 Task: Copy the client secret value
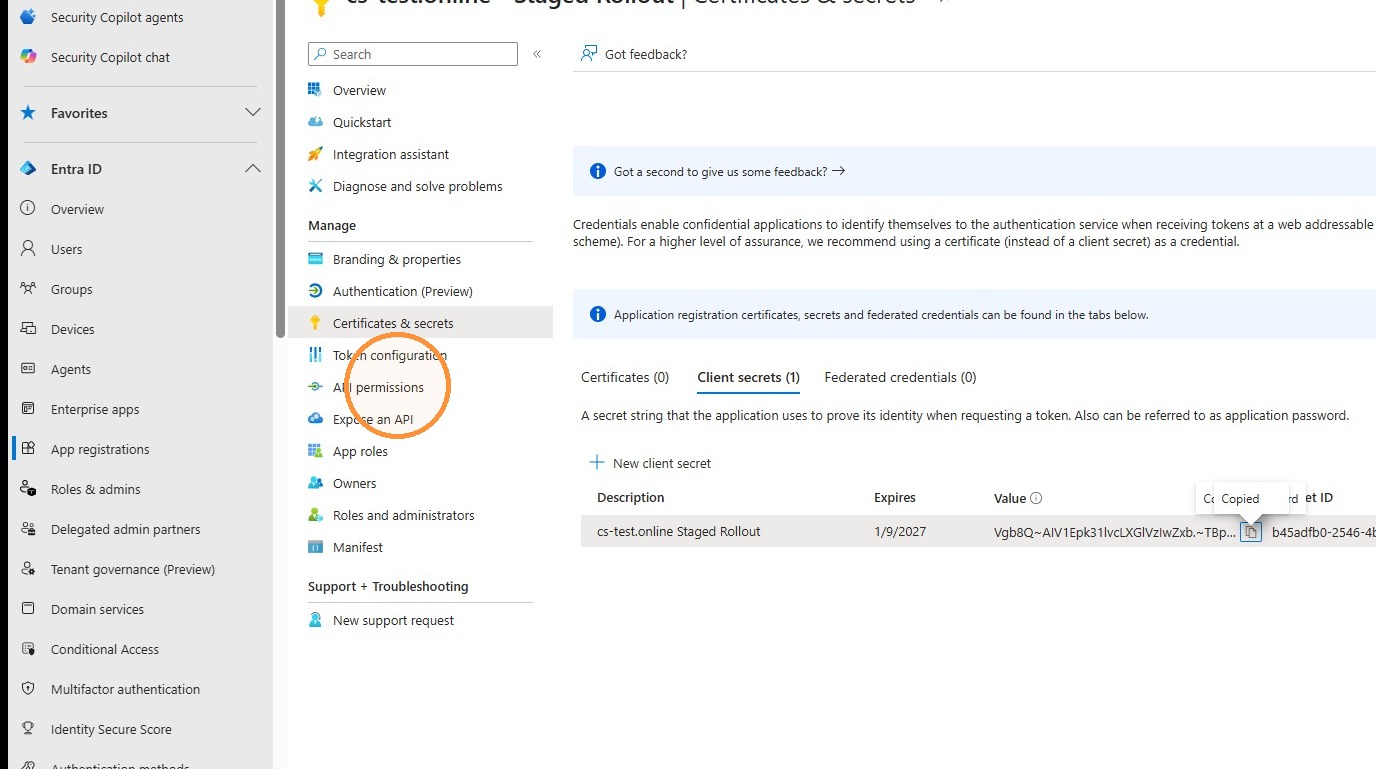pyautogui.click(x=1251, y=532)
